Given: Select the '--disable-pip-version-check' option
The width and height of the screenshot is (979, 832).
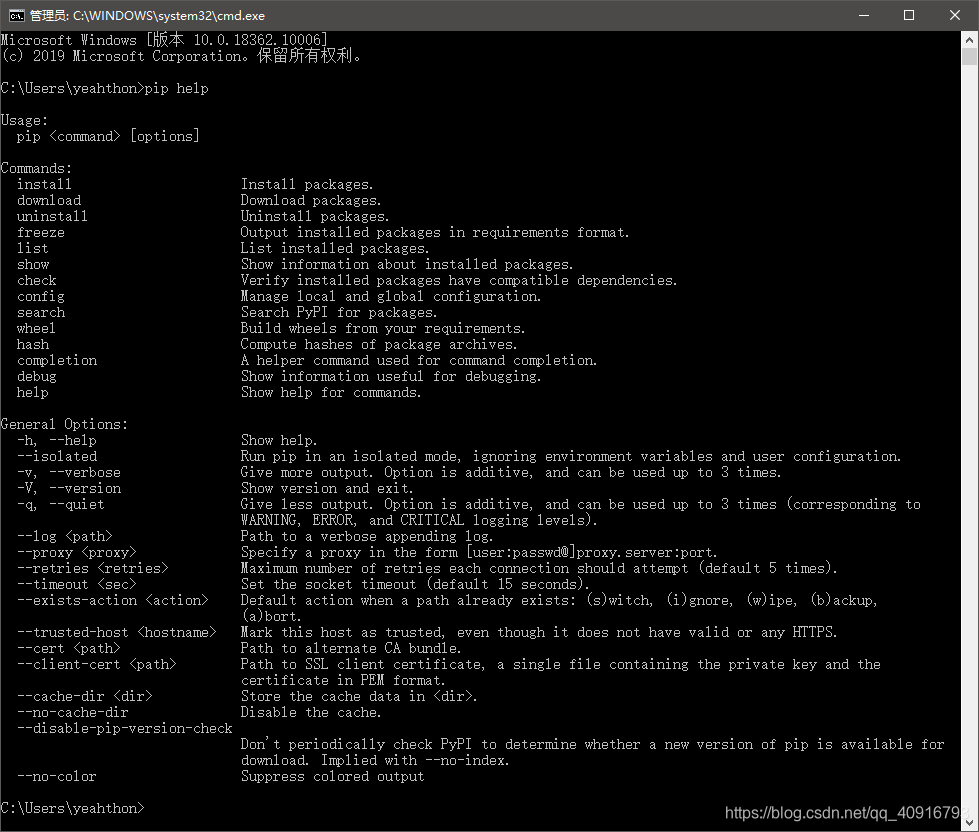Looking at the screenshot, I should pyautogui.click(x=124, y=727).
